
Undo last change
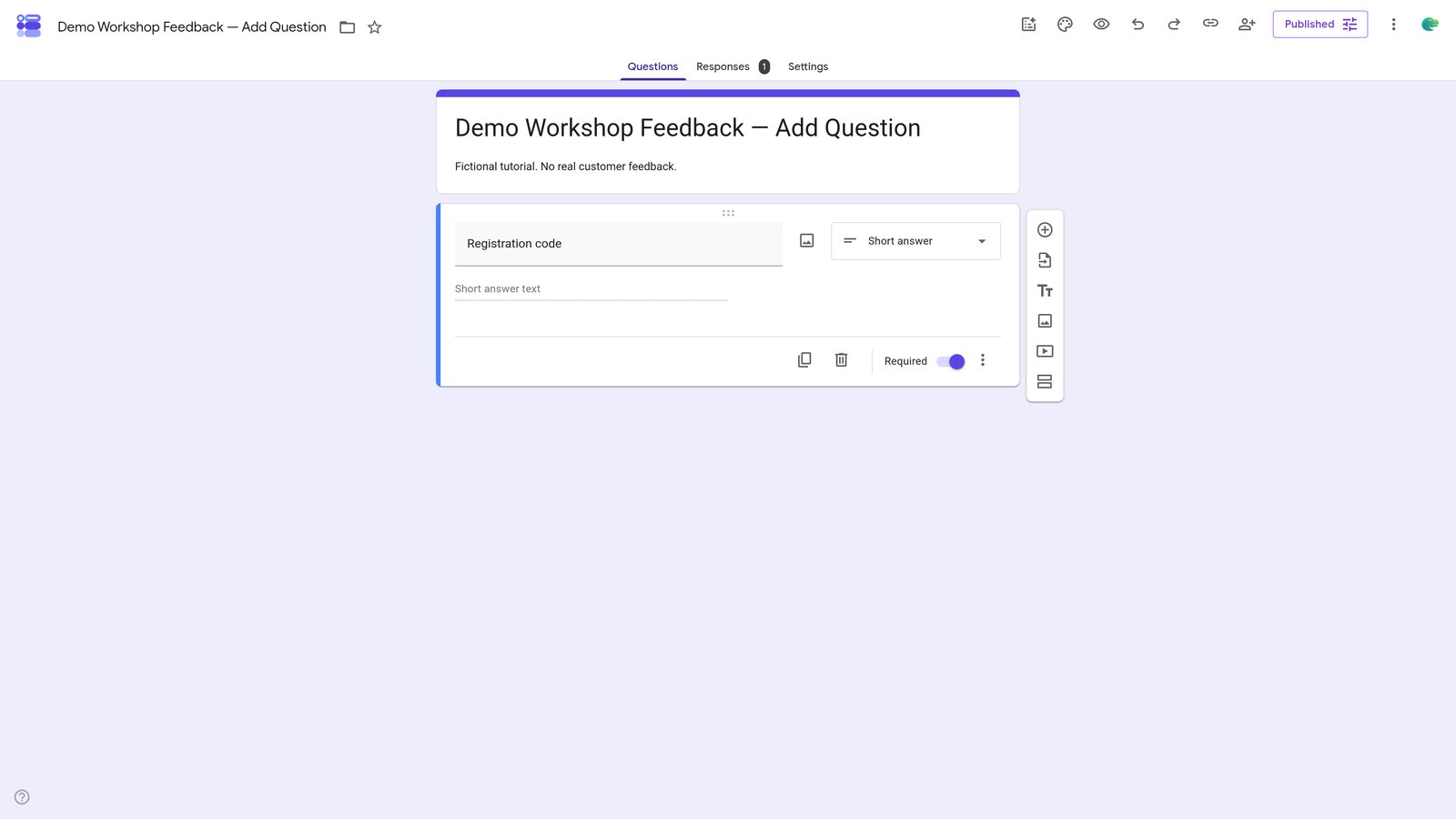(x=1137, y=25)
